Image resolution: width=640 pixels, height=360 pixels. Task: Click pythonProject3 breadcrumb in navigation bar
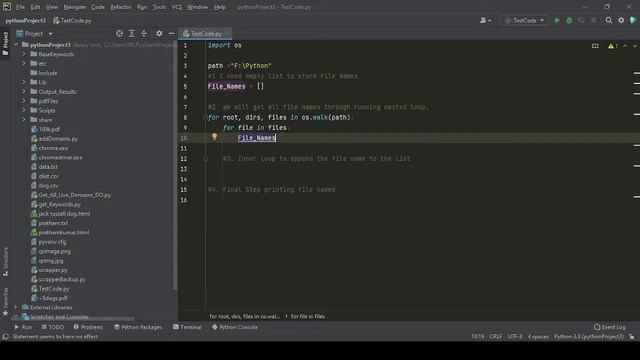(x=25, y=20)
